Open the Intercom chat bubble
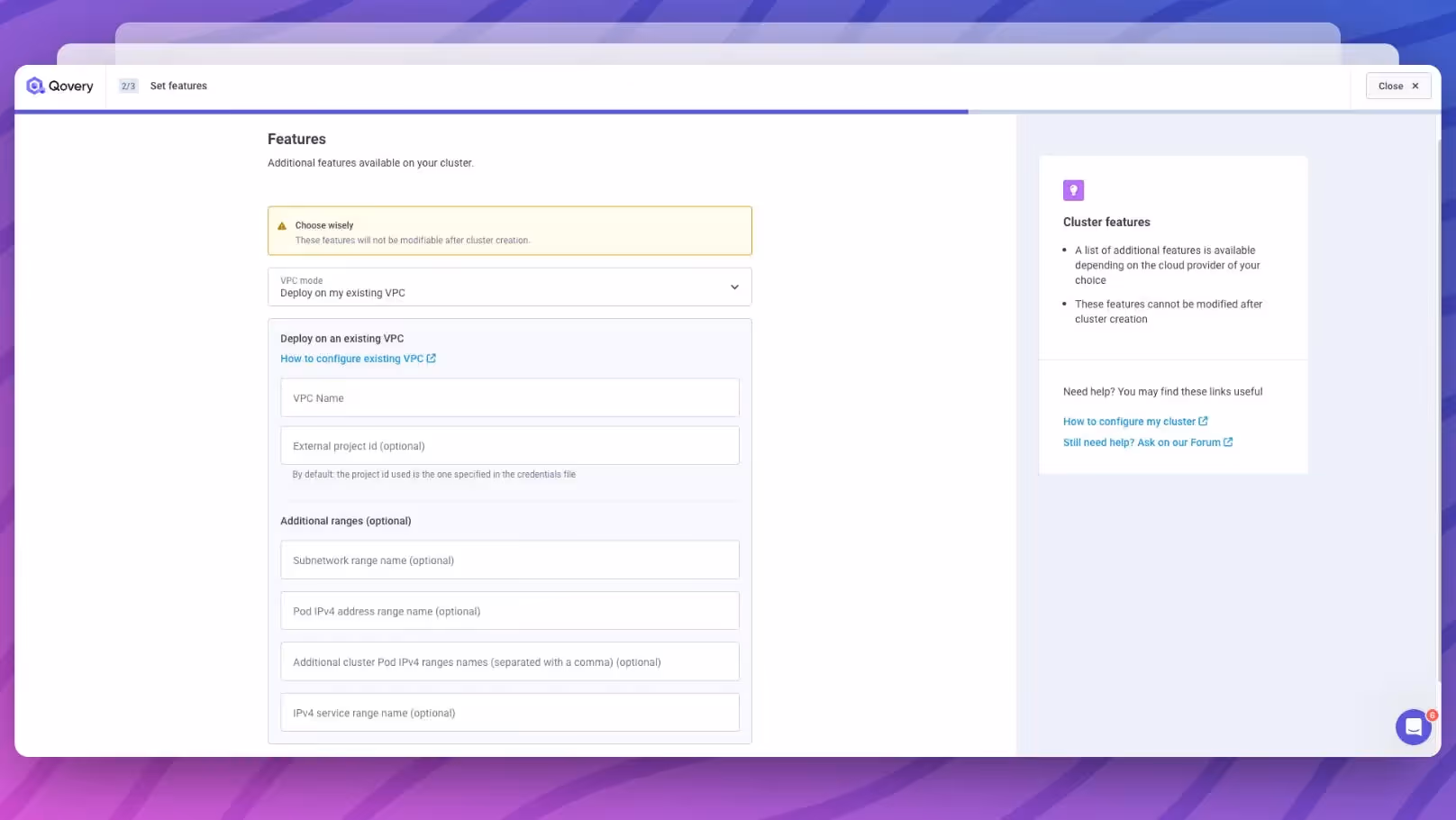This screenshot has height=820, width=1456. 1413,726
